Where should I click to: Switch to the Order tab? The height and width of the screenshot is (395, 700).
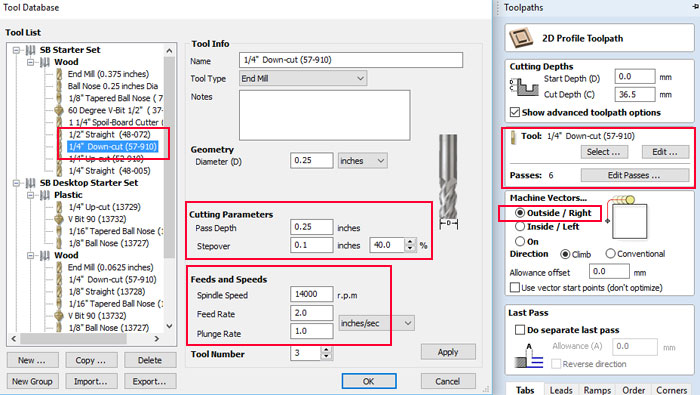pyautogui.click(x=633, y=390)
